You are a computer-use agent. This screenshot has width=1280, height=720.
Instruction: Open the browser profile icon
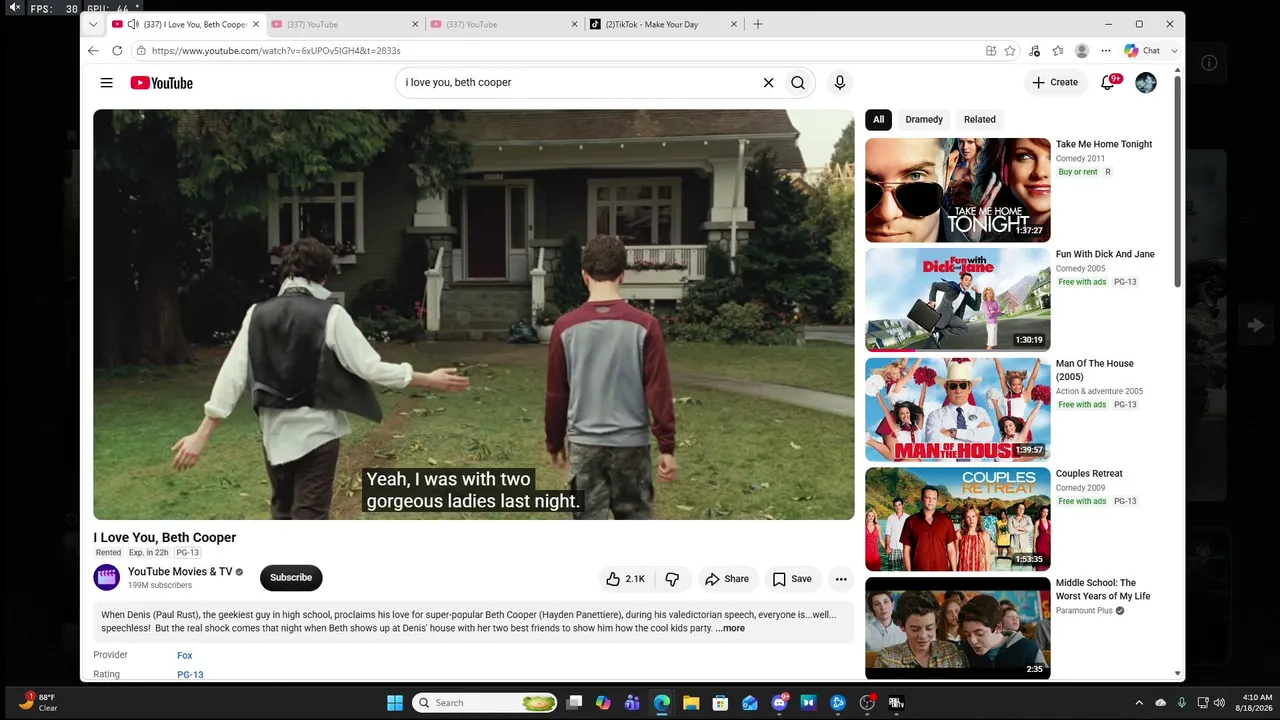pos(1081,51)
